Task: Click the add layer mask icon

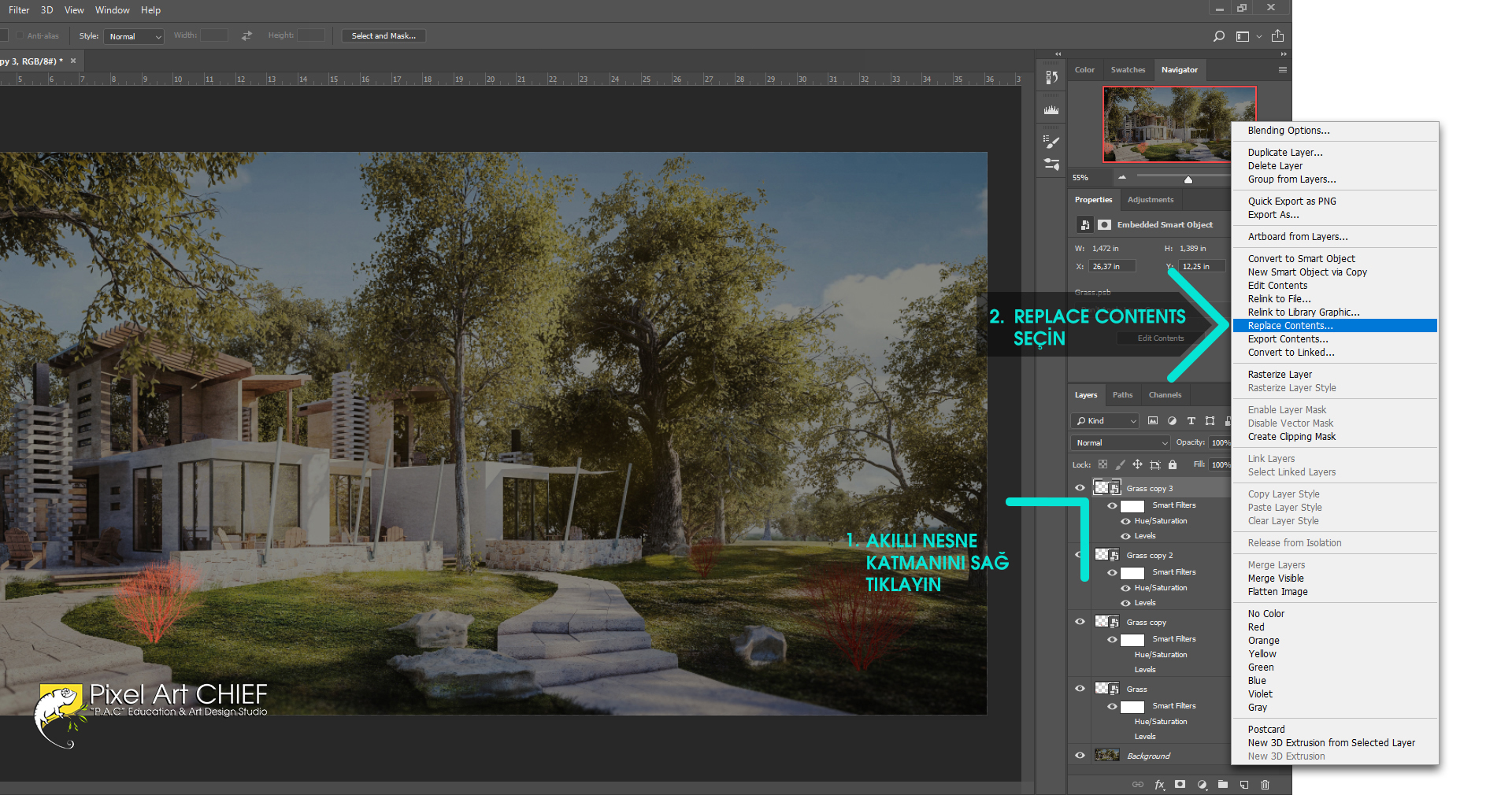Action: pos(1180,784)
